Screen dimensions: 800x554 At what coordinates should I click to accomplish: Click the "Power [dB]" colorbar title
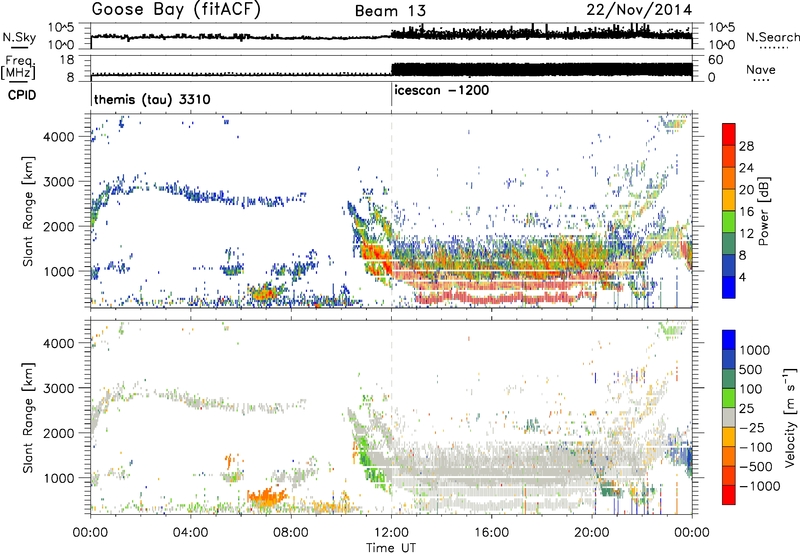tap(763, 211)
